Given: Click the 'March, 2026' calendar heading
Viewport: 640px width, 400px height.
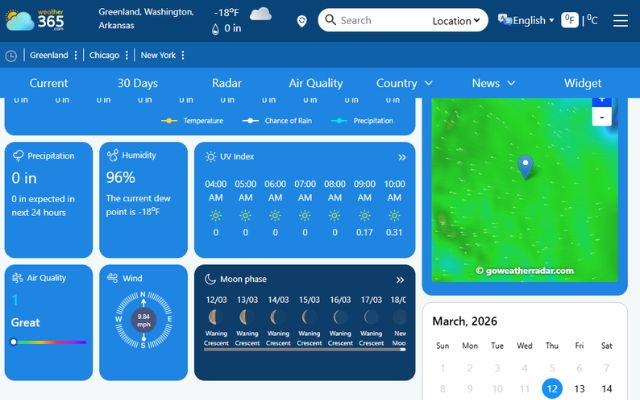Looking at the screenshot, I should [464, 321].
